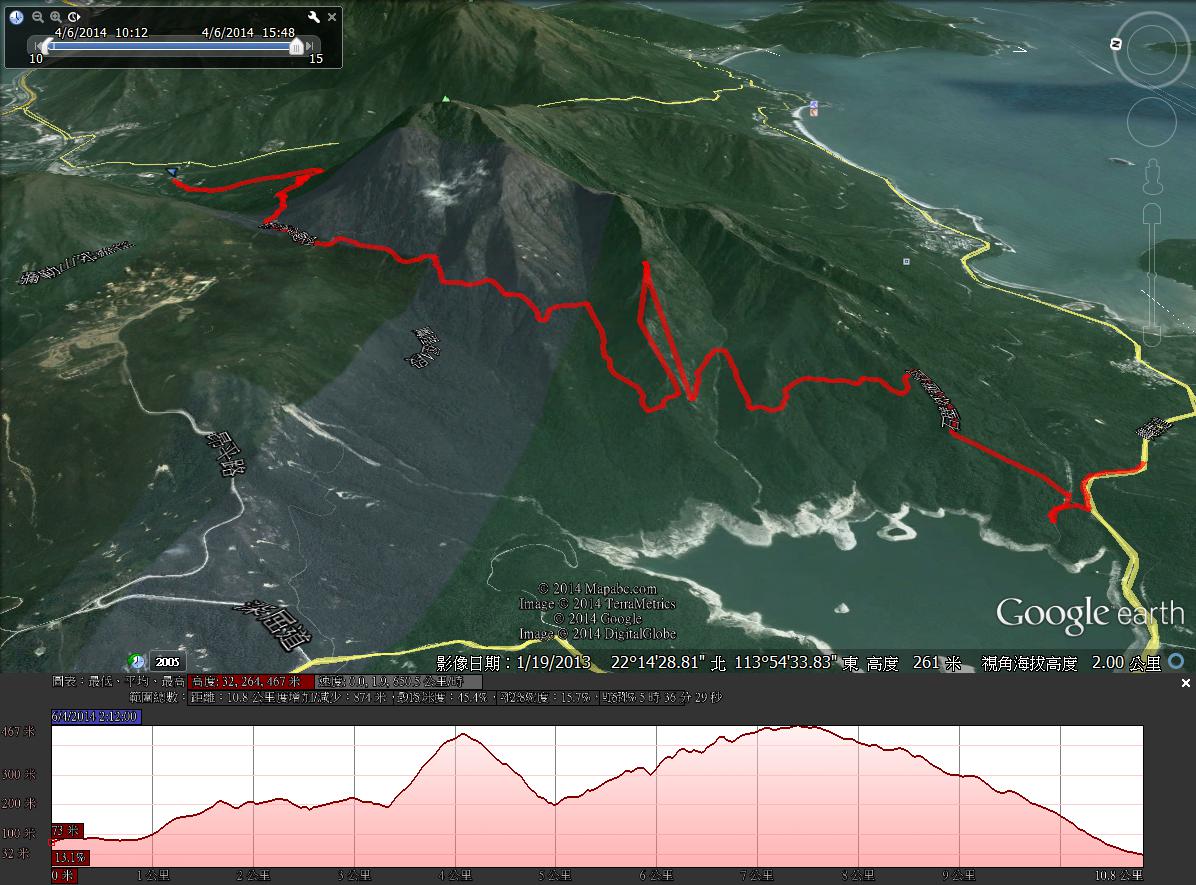1196x885 pixels.
Task: Click the start time 4/6/2014 10:12 label
Action: coord(101,33)
